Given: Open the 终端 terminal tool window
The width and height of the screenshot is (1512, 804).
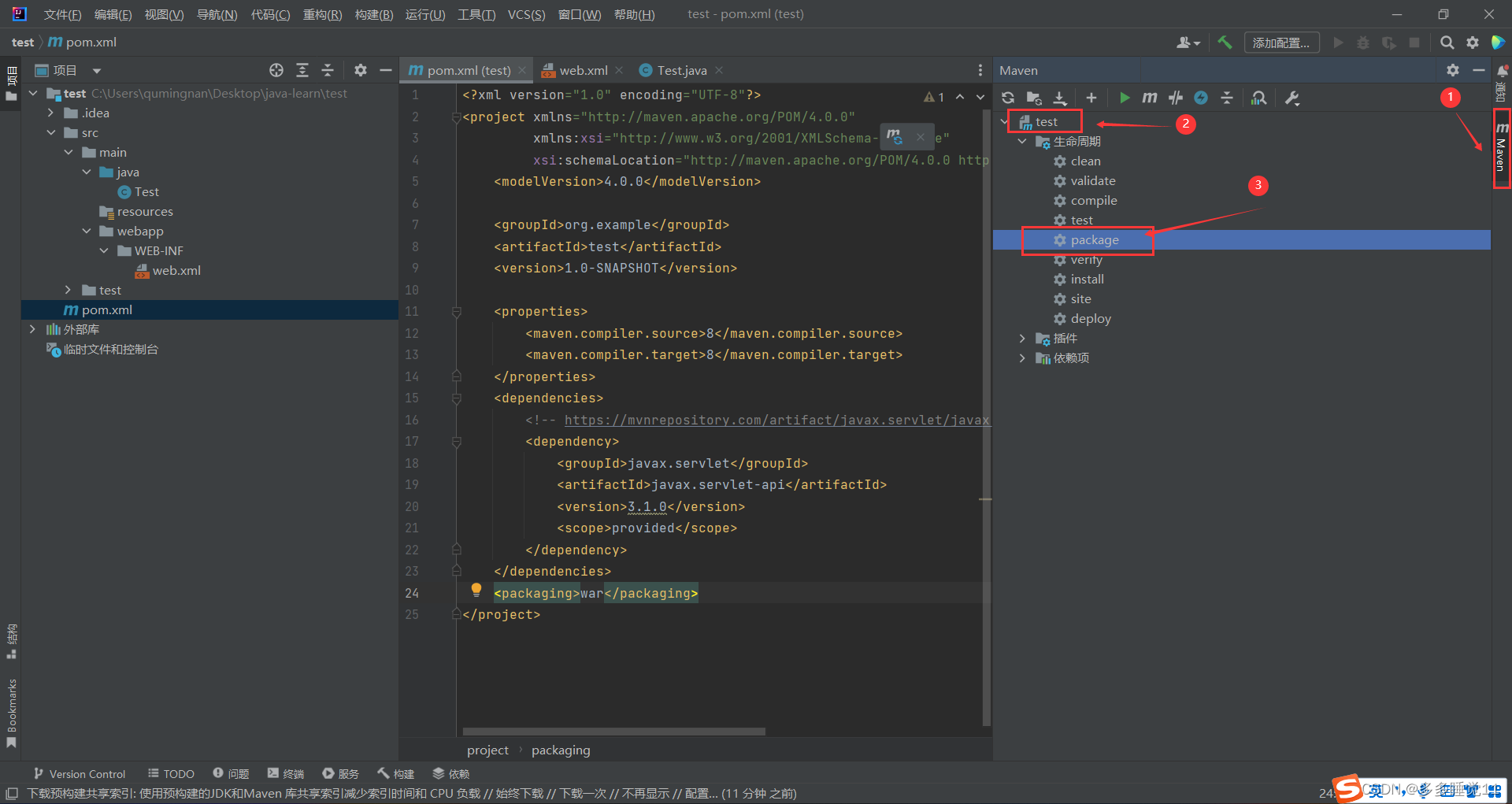Looking at the screenshot, I should [286, 774].
